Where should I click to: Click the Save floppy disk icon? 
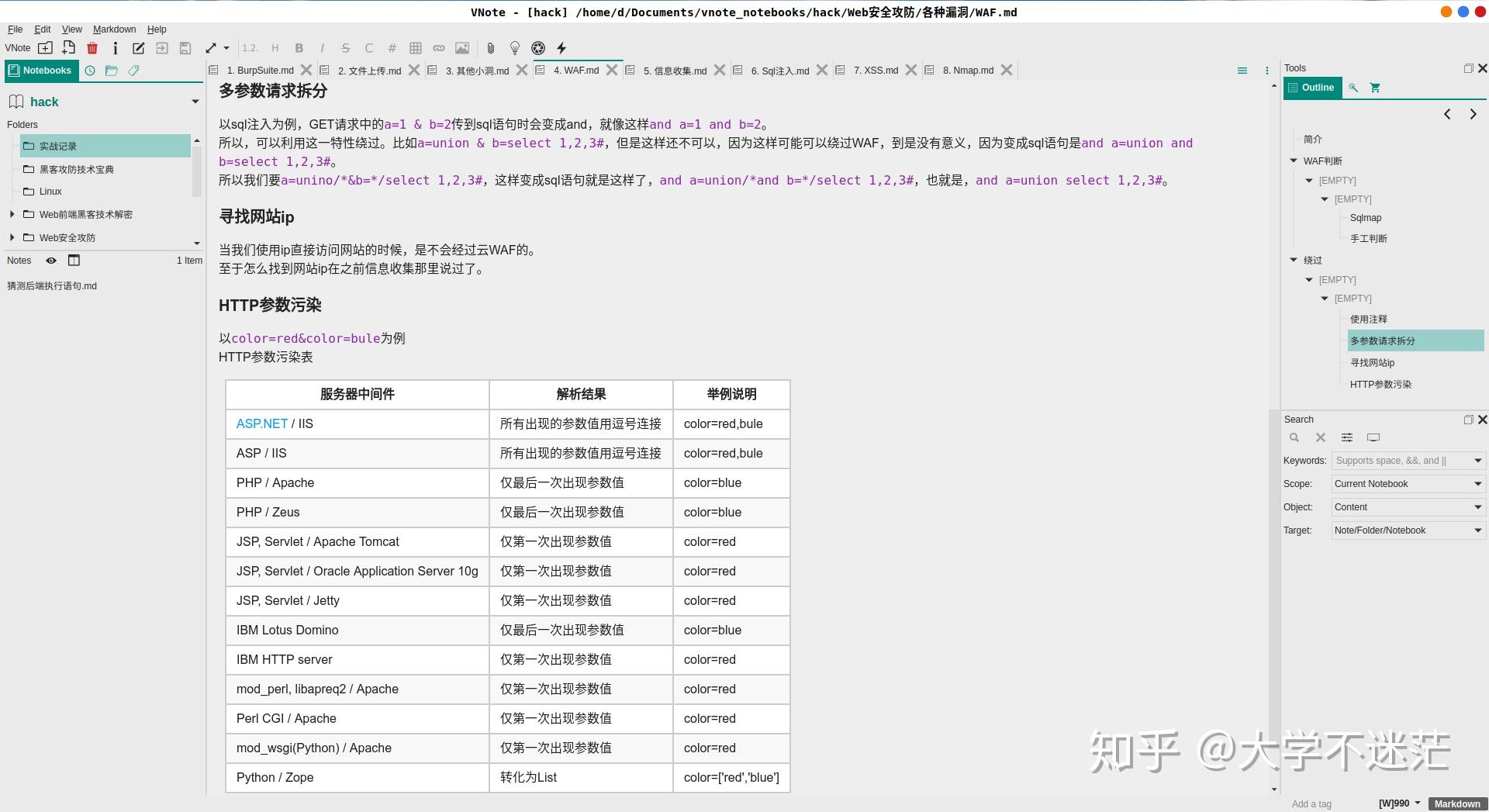(185, 48)
